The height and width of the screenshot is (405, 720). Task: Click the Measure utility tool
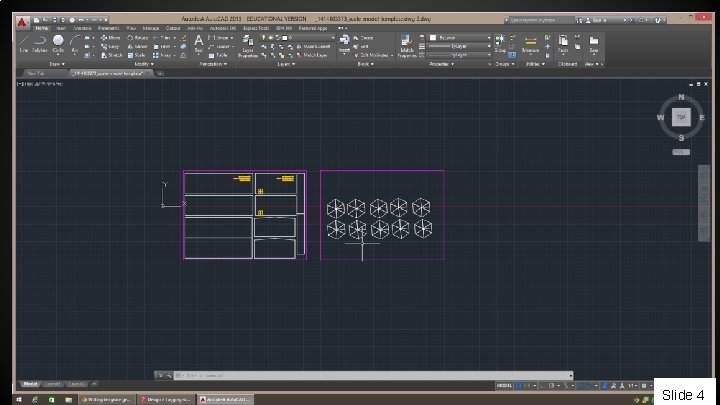(x=530, y=41)
